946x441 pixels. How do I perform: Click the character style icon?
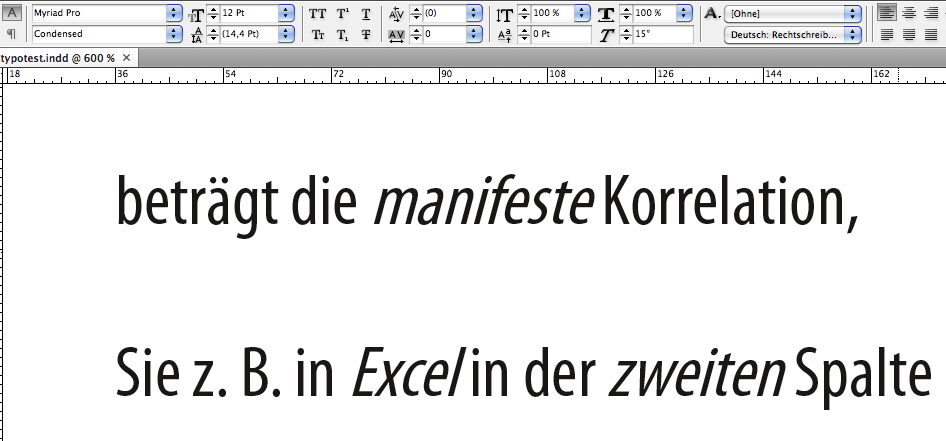click(713, 13)
